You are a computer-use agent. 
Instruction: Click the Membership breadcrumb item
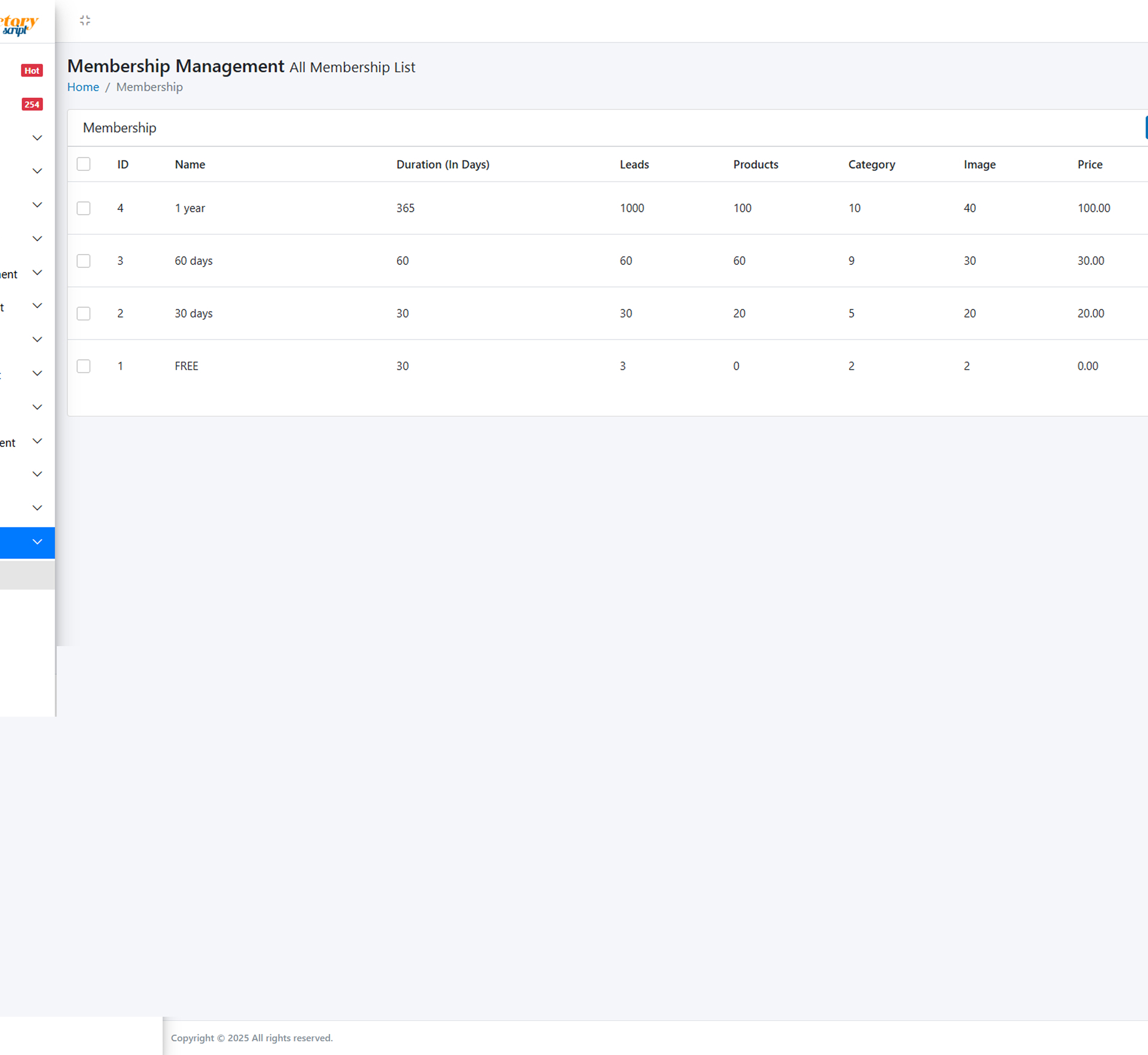point(149,87)
